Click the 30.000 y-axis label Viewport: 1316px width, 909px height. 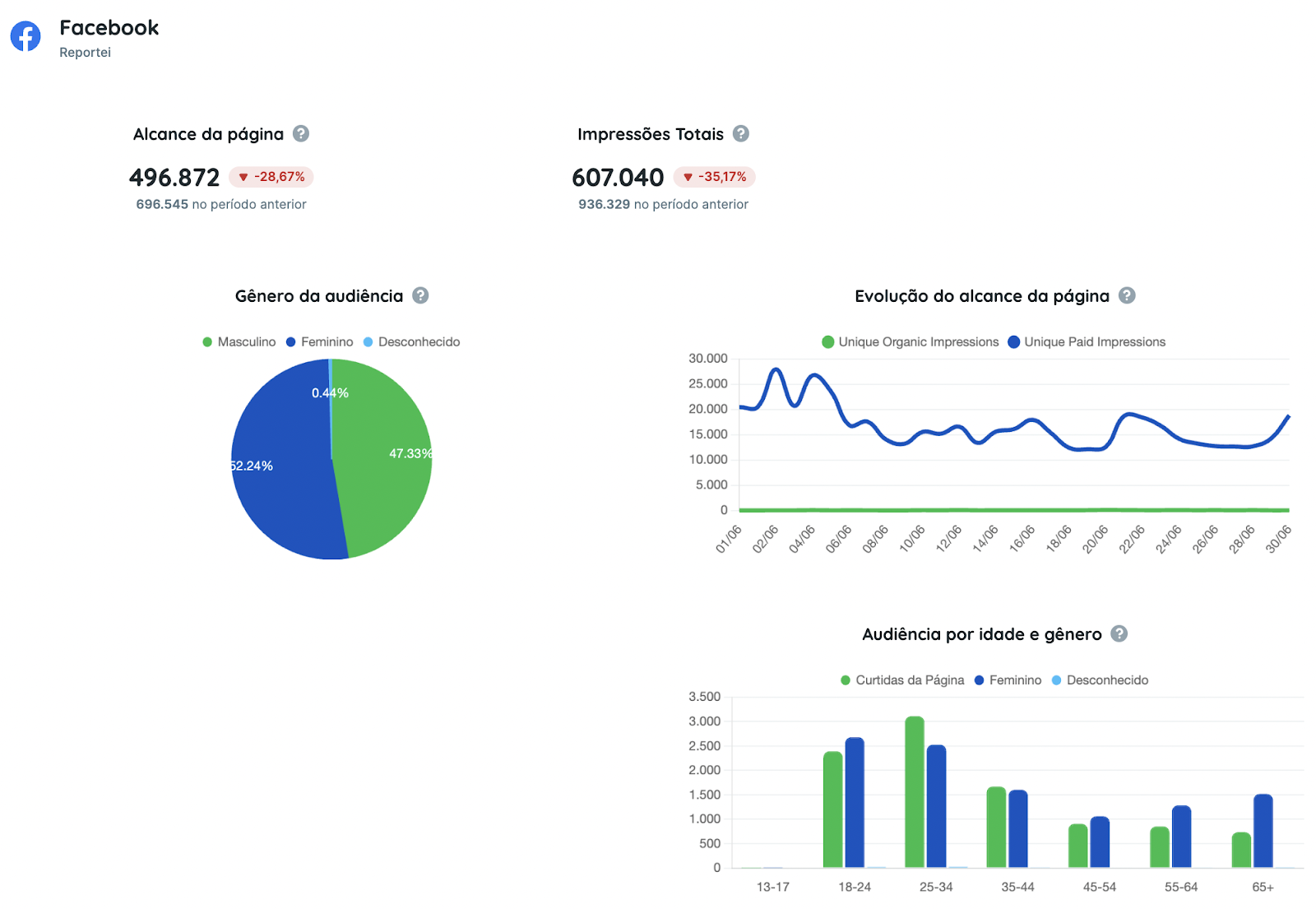point(708,359)
